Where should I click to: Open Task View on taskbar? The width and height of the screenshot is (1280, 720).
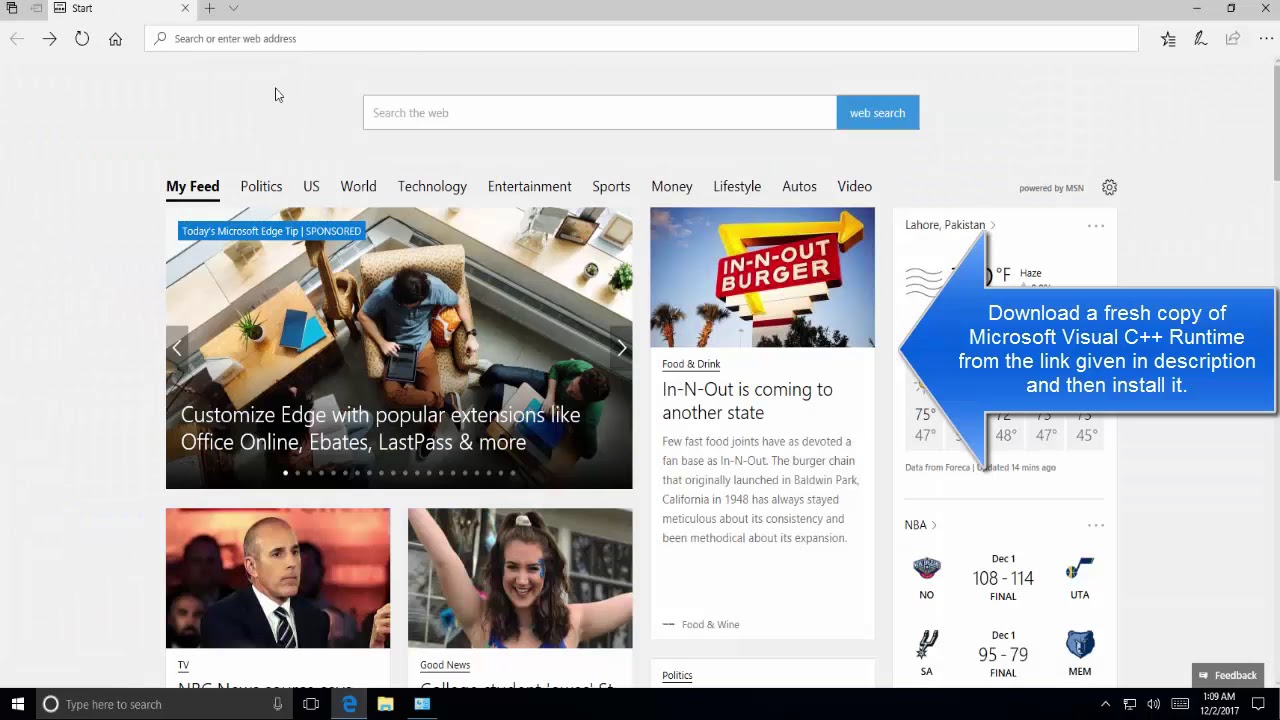coord(311,704)
